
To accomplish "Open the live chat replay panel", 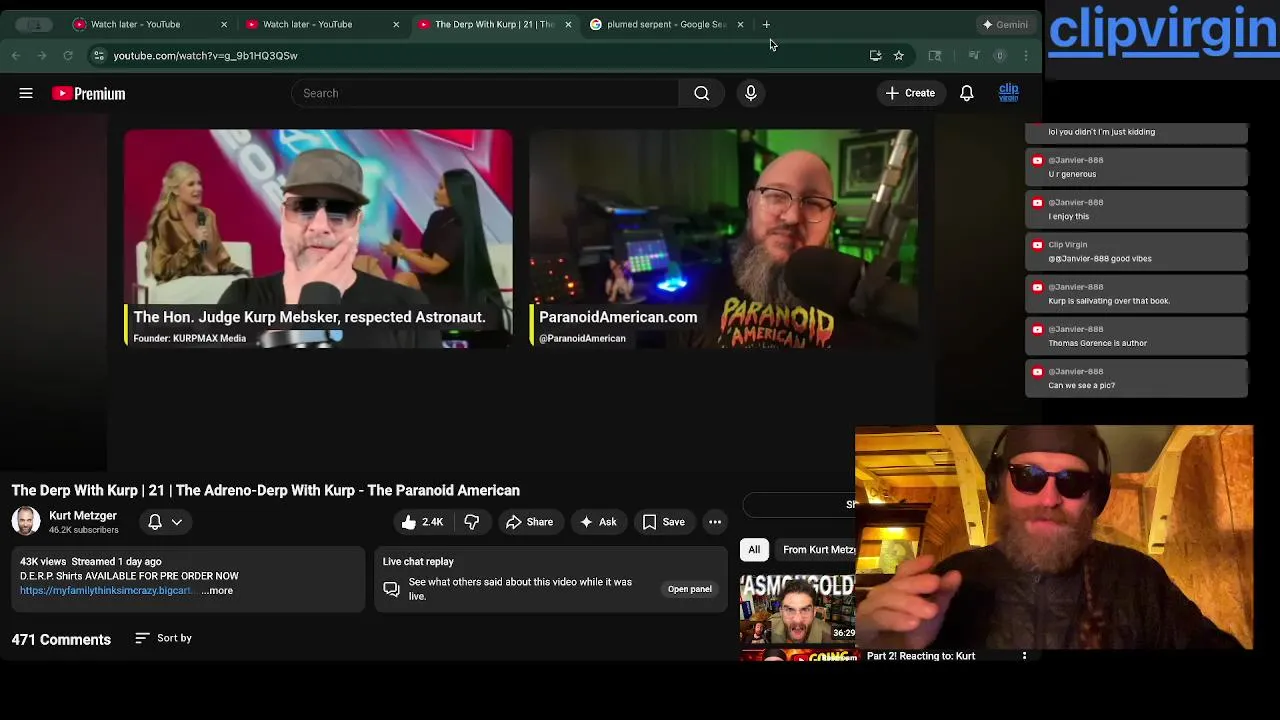I will pyautogui.click(x=690, y=589).
